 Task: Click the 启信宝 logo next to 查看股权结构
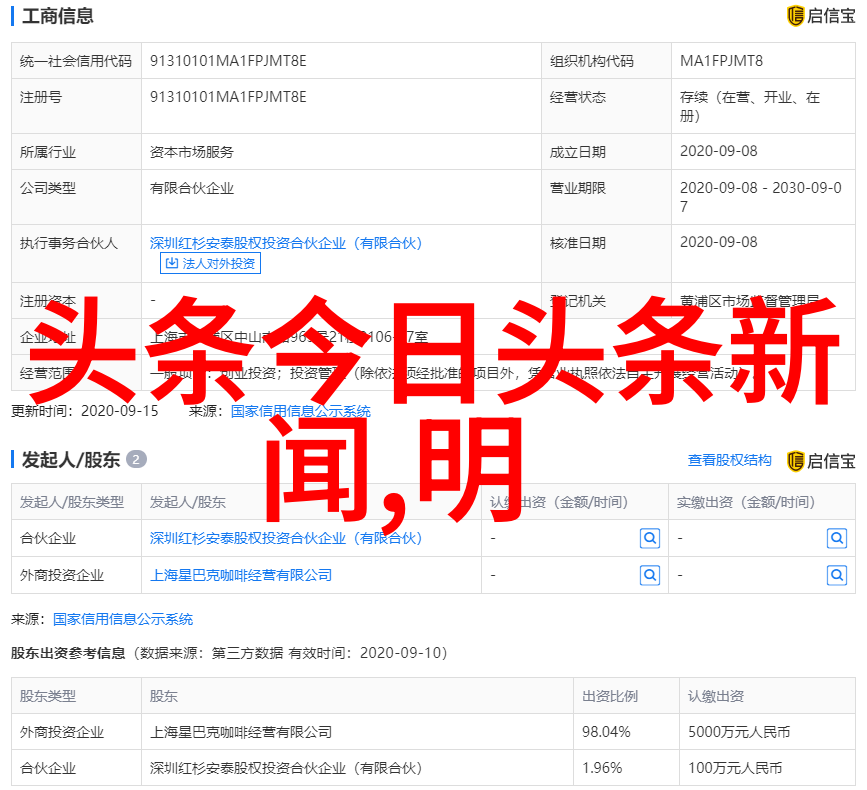(821, 461)
